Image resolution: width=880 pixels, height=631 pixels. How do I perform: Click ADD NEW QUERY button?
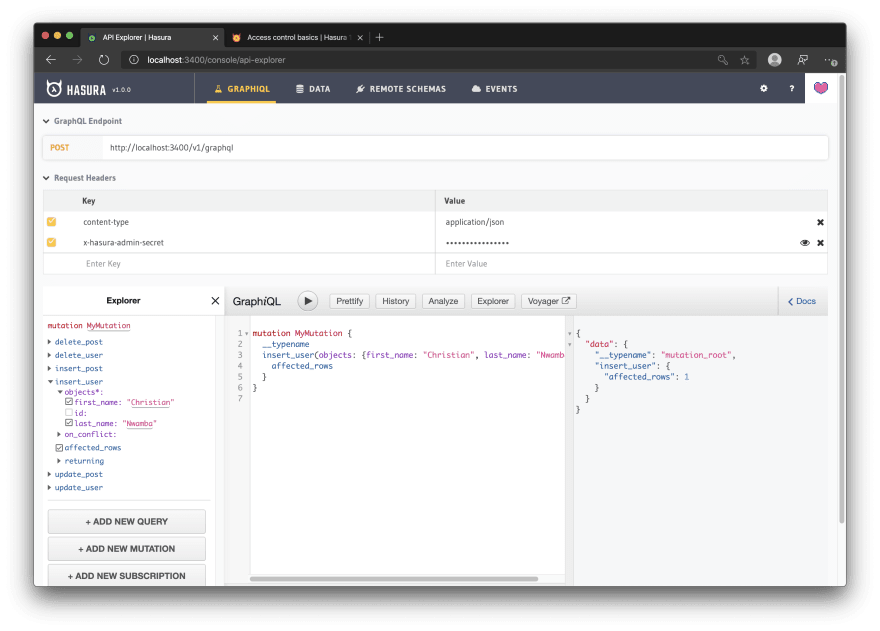[126, 522]
